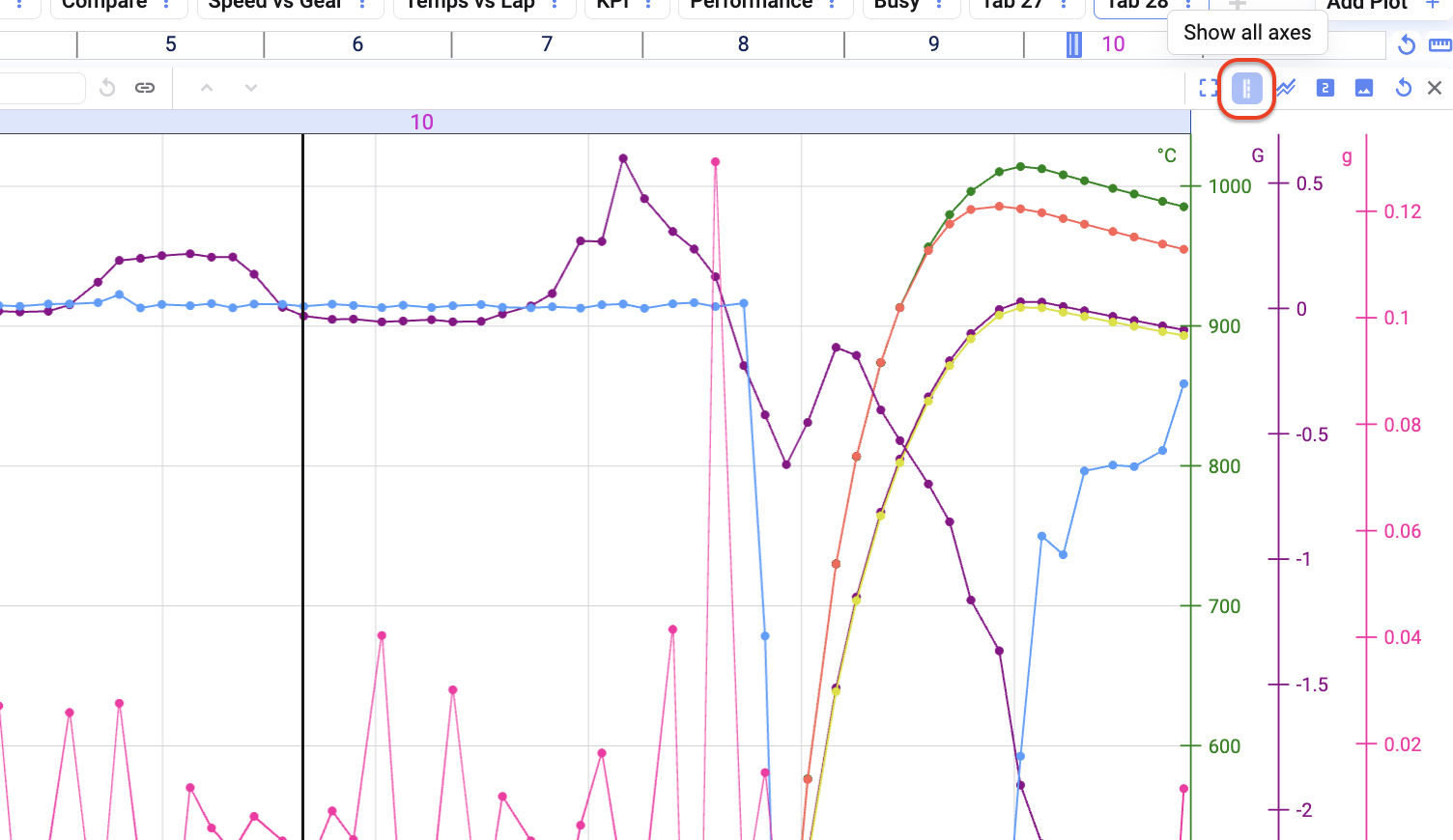Click the -0.5 tick on purple axis
The image size is (1453, 840).
pyautogui.click(x=1312, y=434)
